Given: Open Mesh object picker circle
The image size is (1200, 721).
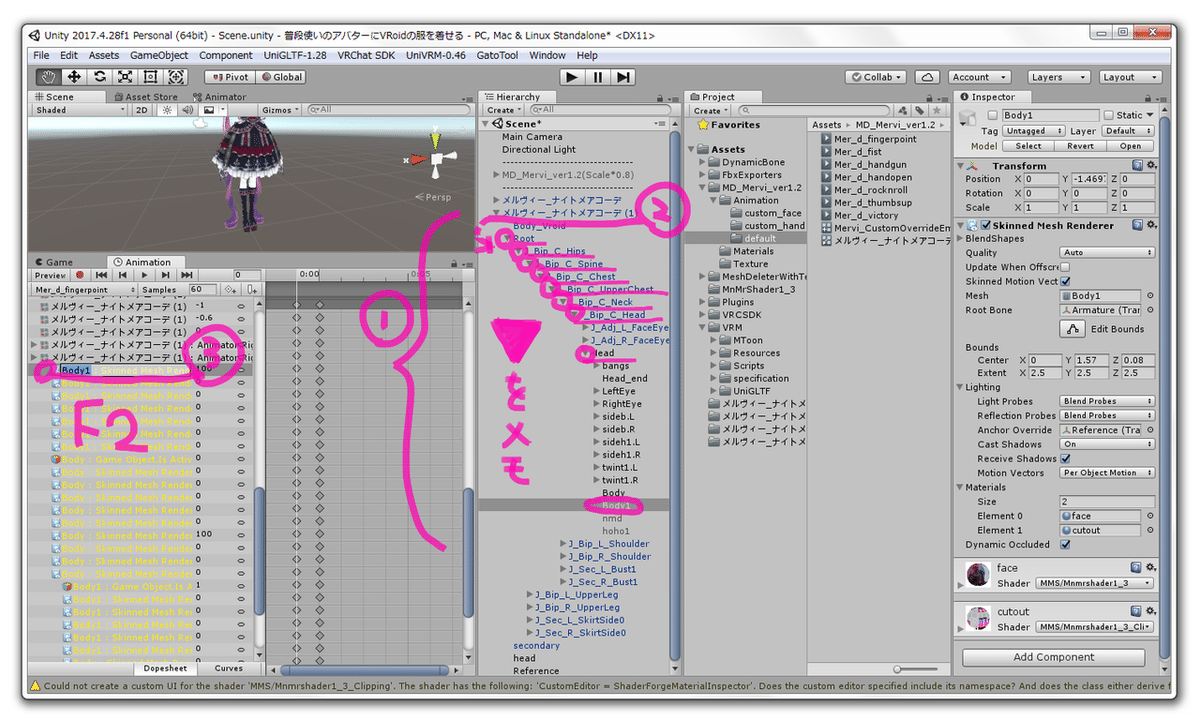Looking at the screenshot, I should click(1150, 296).
